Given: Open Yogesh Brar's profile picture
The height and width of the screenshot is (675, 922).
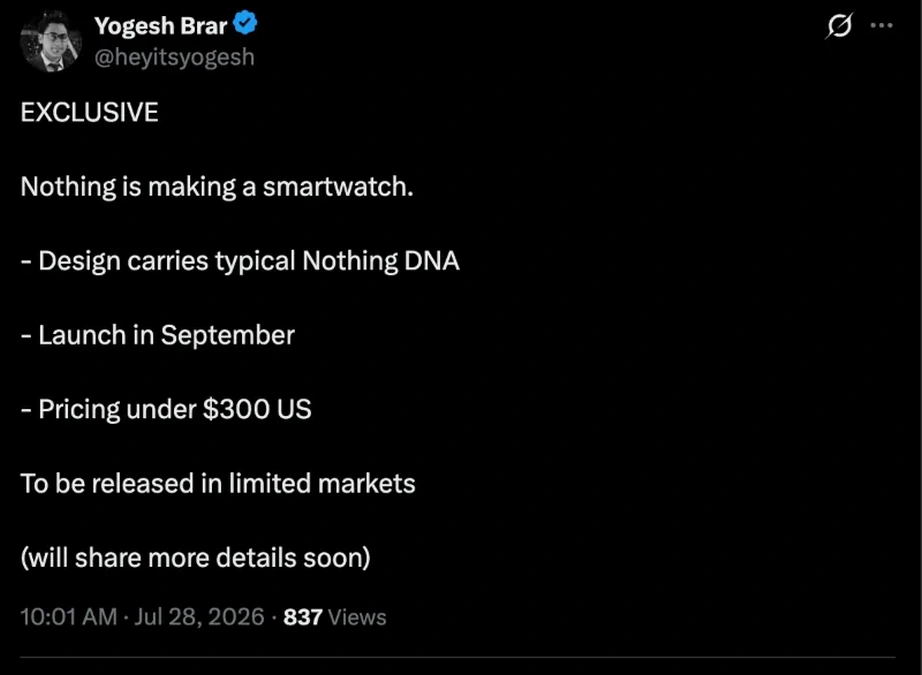Looking at the screenshot, I should pos(51,41).
